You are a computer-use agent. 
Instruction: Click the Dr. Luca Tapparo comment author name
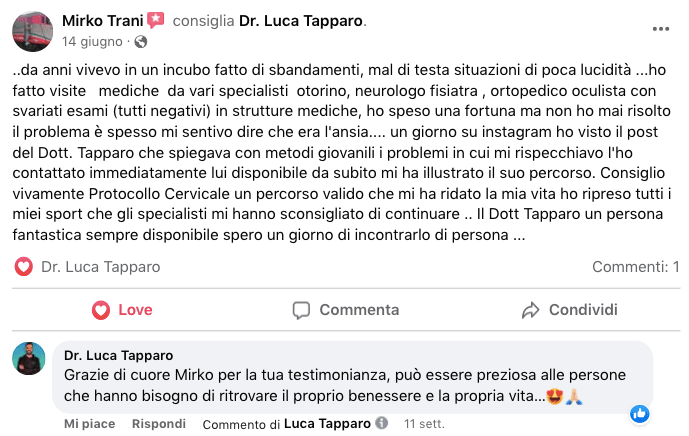point(118,355)
